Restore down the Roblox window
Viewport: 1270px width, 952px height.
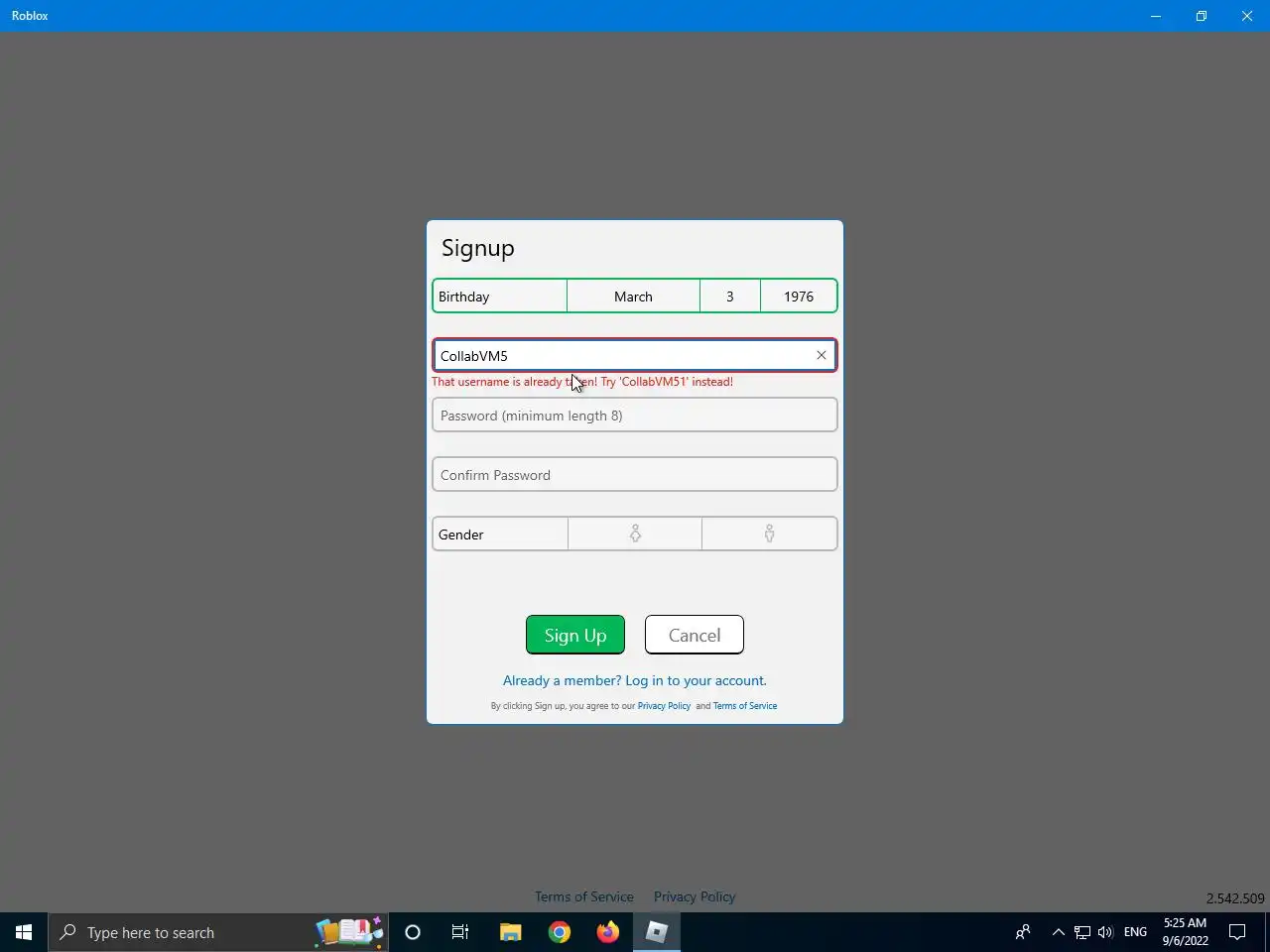[1202, 16]
